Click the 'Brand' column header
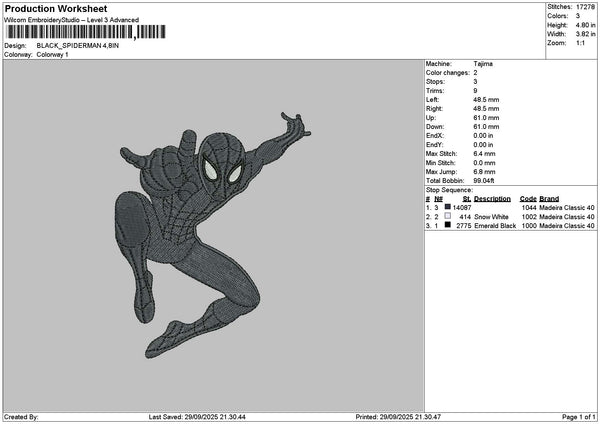This screenshot has height=424, width=600. coord(549,199)
